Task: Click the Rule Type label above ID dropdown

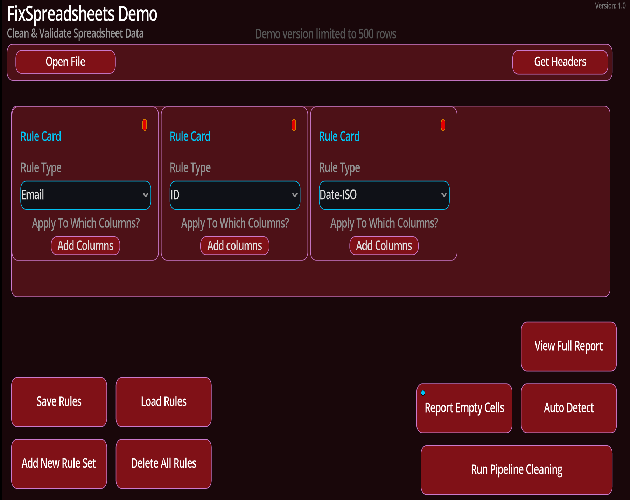Action: pyautogui.click(x=190, y=168)
